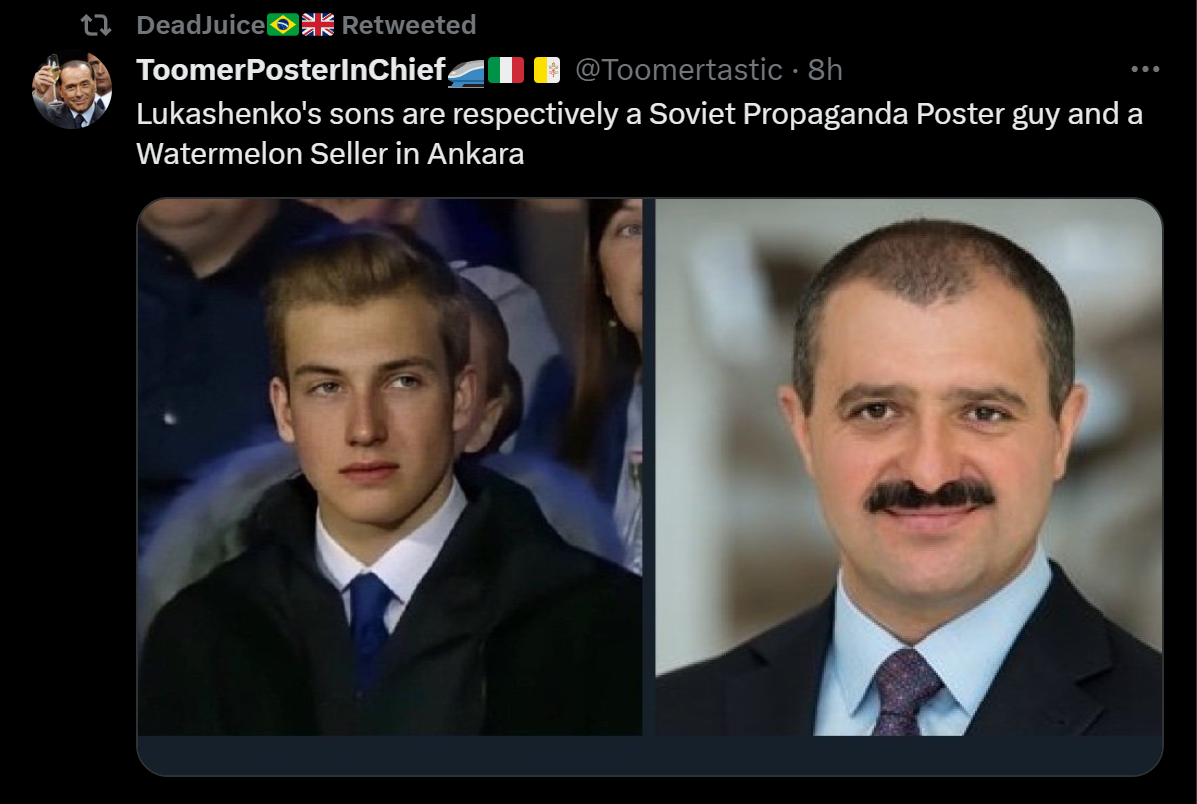Click the Vatican flag emoji in display name
1197x804 pixels.
547,70
